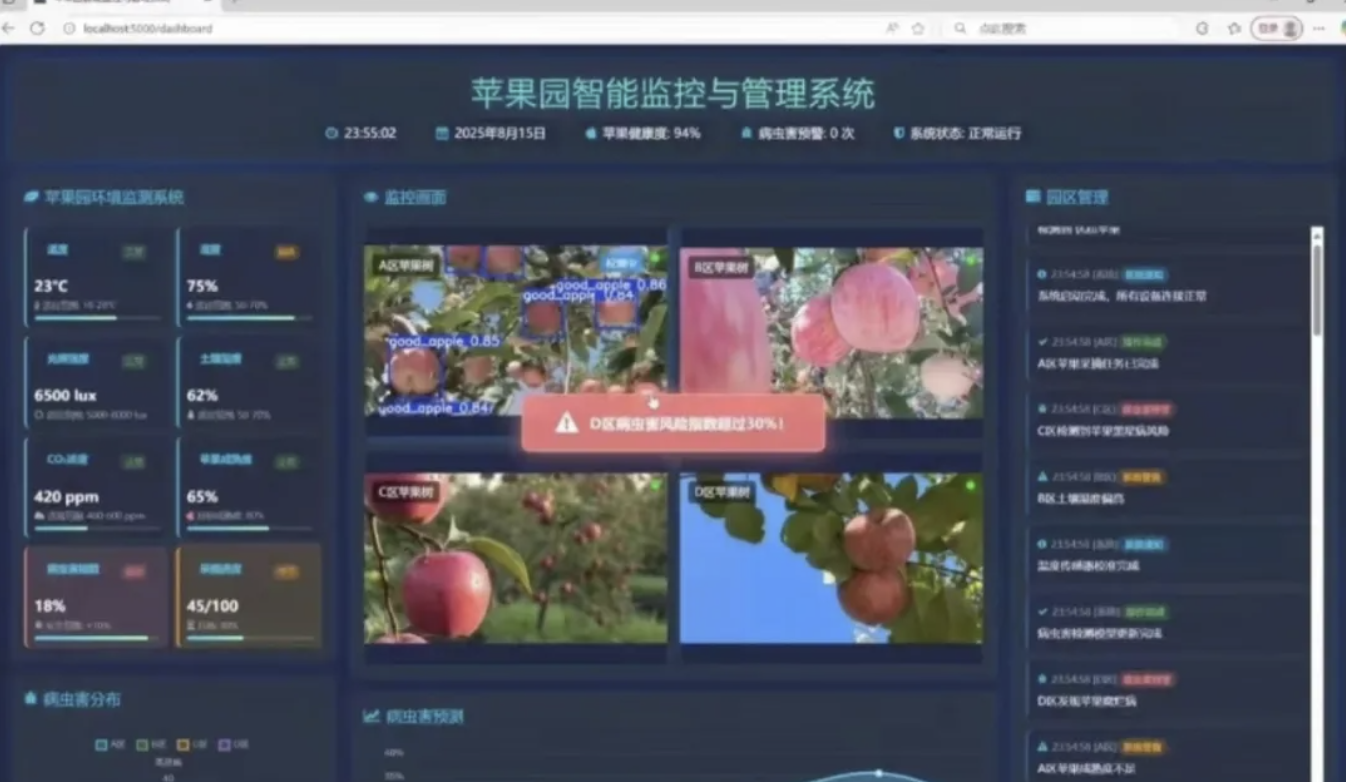
Task: Click the 420 ppm CO₂ card
Action: pos(97,487)
